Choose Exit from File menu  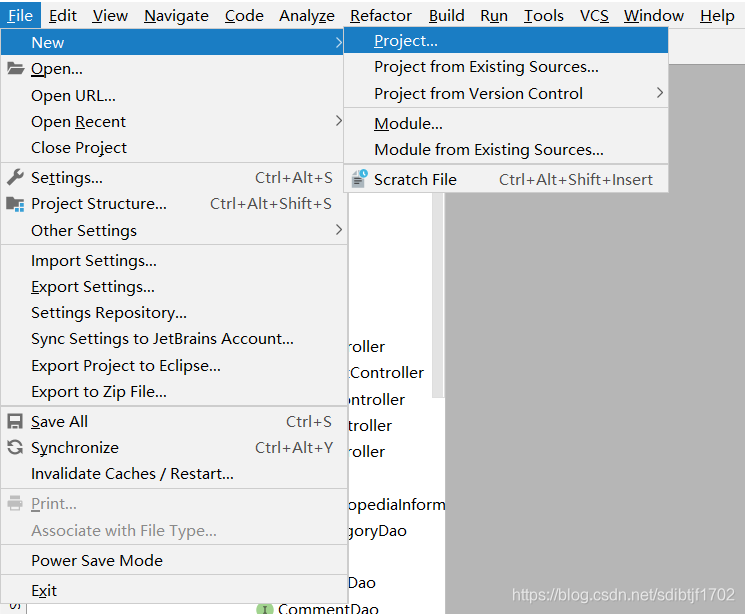point(172,590)
